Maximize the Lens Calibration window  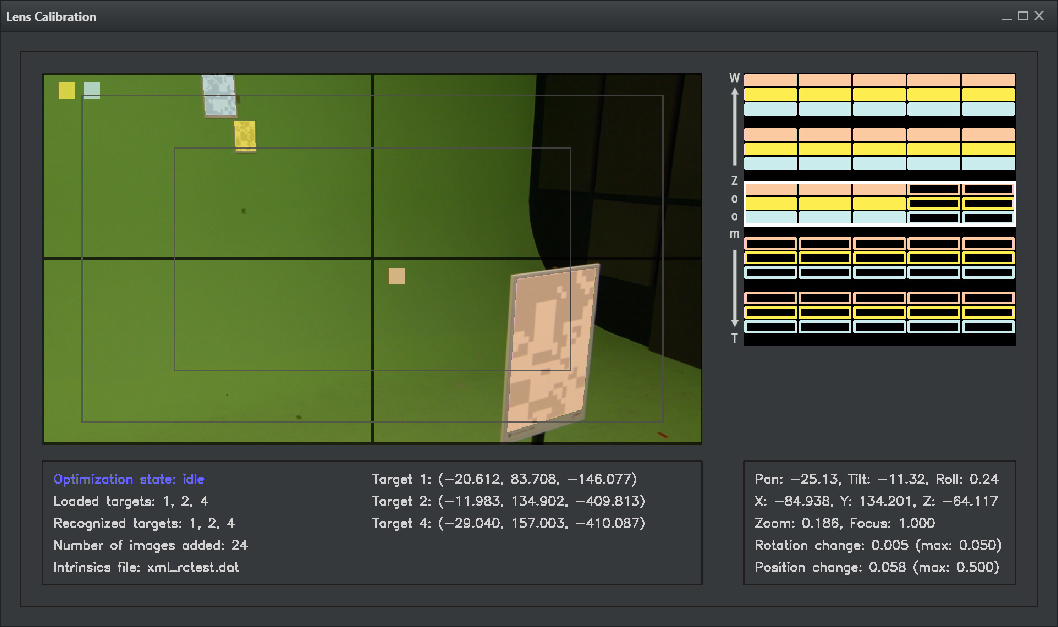(x=1023, y=16)
